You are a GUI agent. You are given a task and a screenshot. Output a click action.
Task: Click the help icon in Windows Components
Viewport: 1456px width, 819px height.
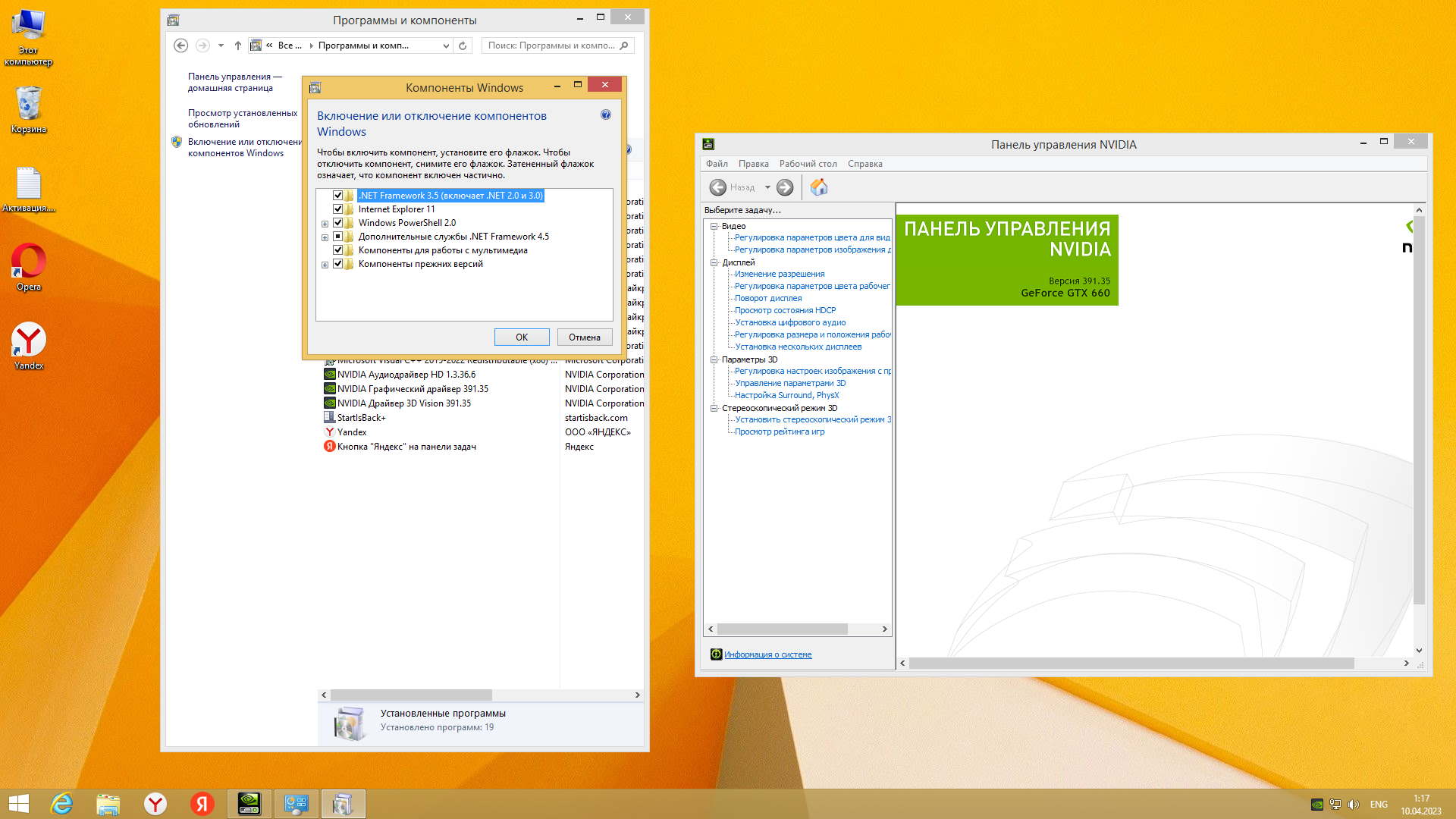pyautogui.click(x=605, y=115)
